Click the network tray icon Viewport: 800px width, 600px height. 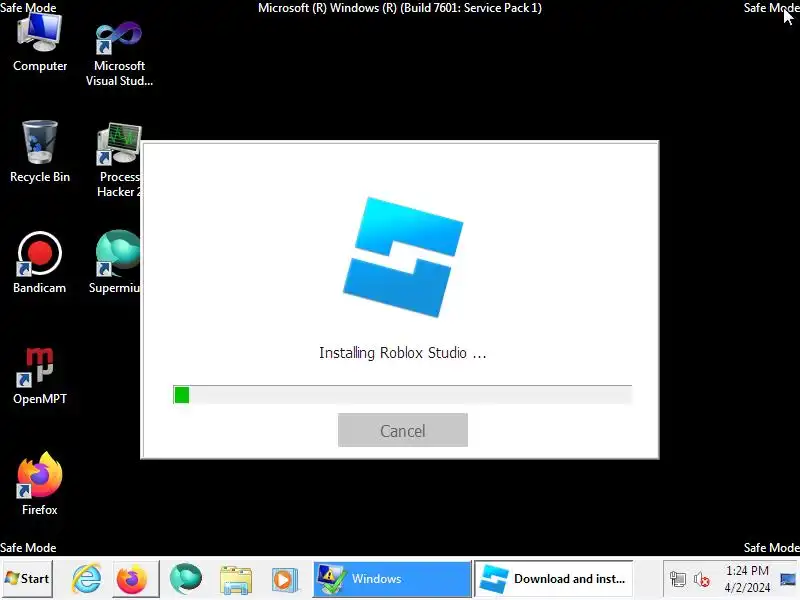point(678,579)
